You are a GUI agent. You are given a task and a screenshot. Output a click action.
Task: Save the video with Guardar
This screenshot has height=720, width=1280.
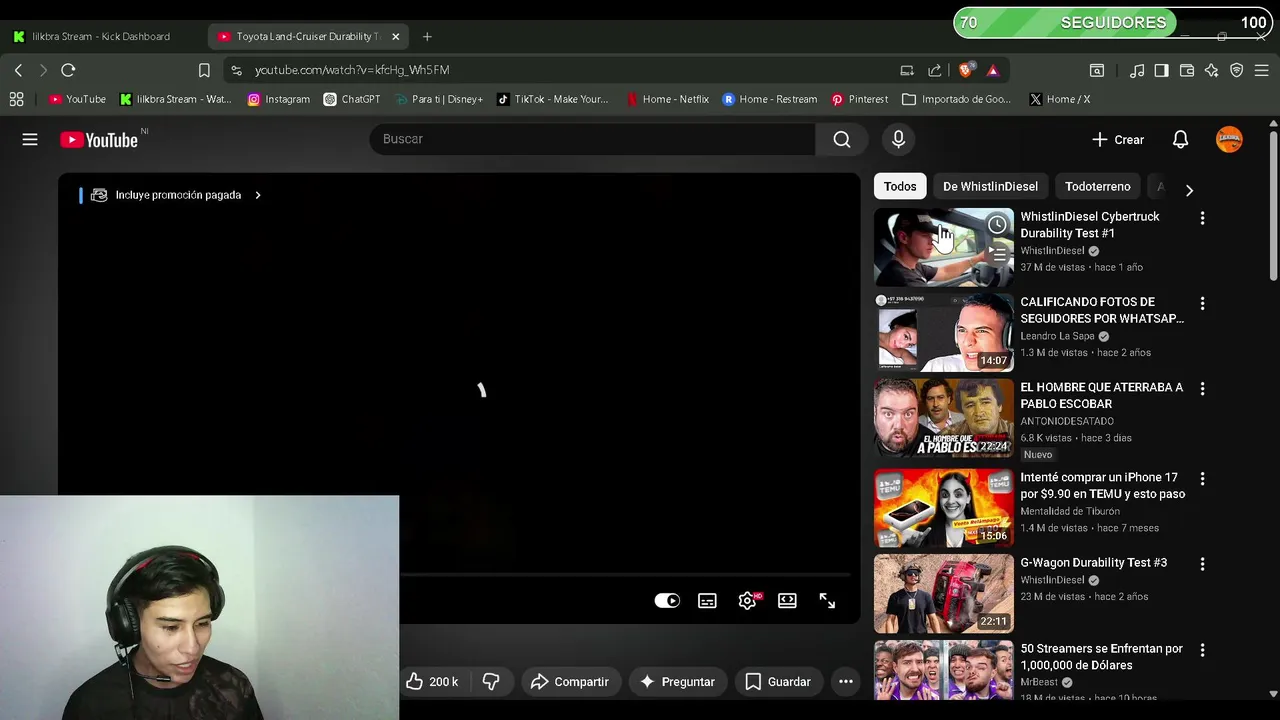(x=778, y=682)
